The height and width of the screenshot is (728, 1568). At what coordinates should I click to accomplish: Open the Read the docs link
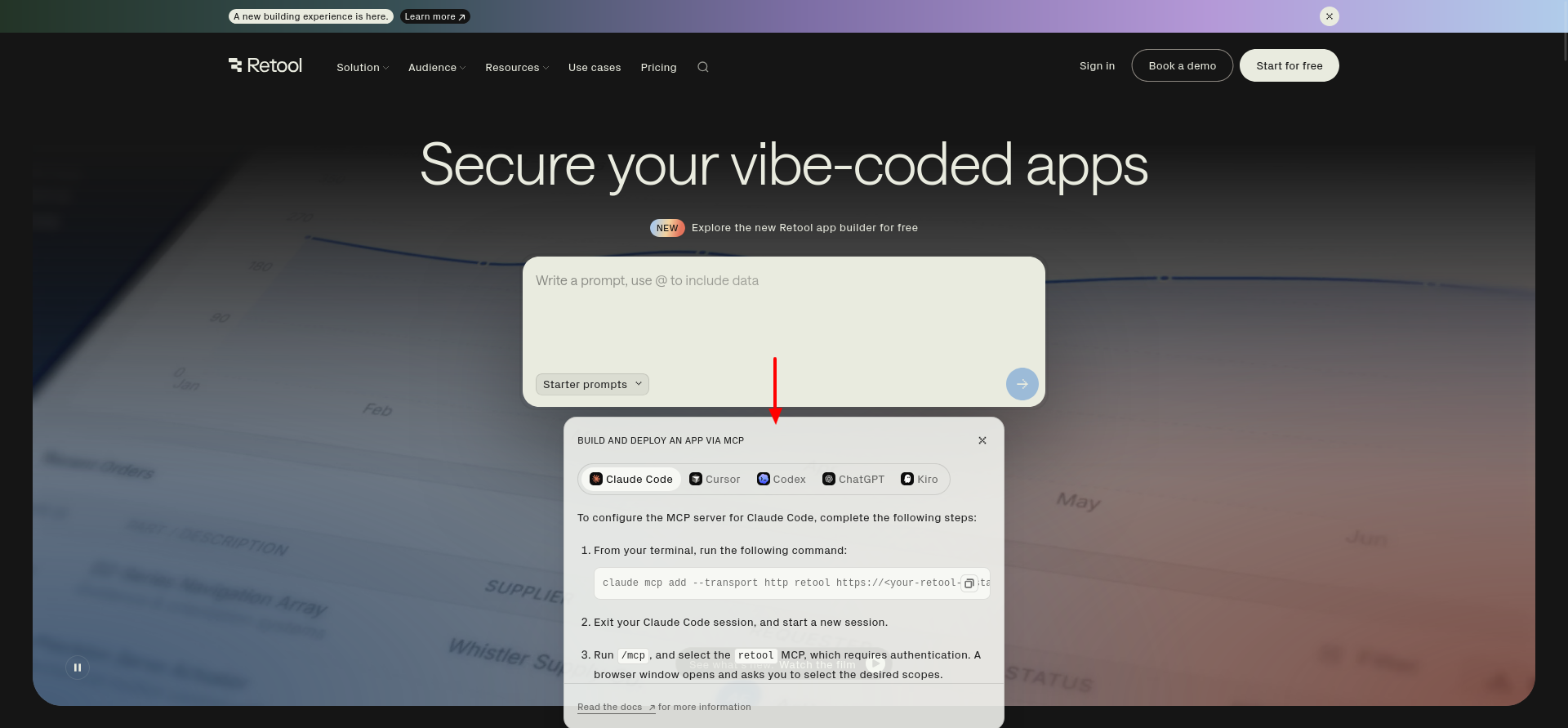(x=616, y=708)
